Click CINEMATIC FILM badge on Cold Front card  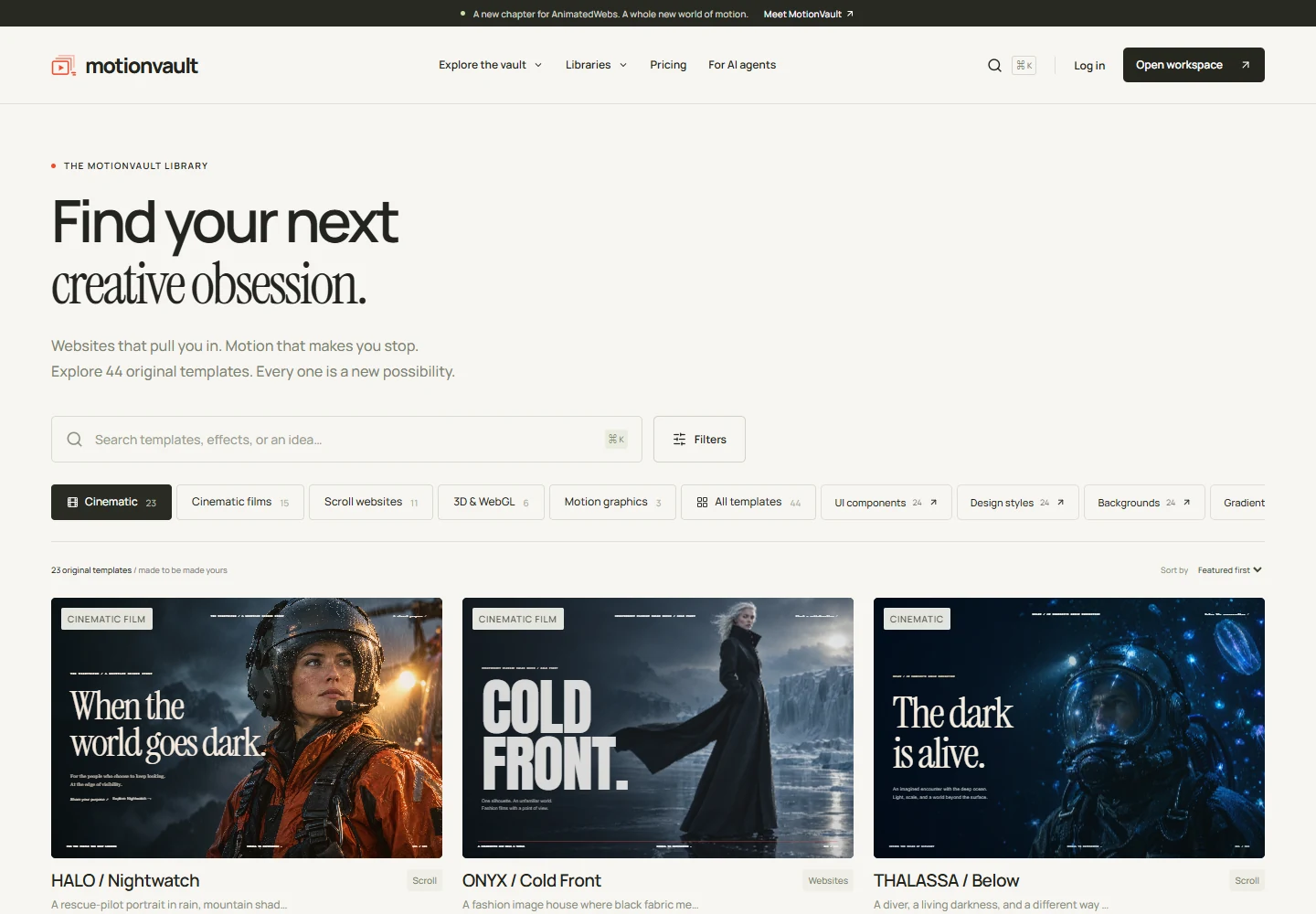tap(517, 619)
